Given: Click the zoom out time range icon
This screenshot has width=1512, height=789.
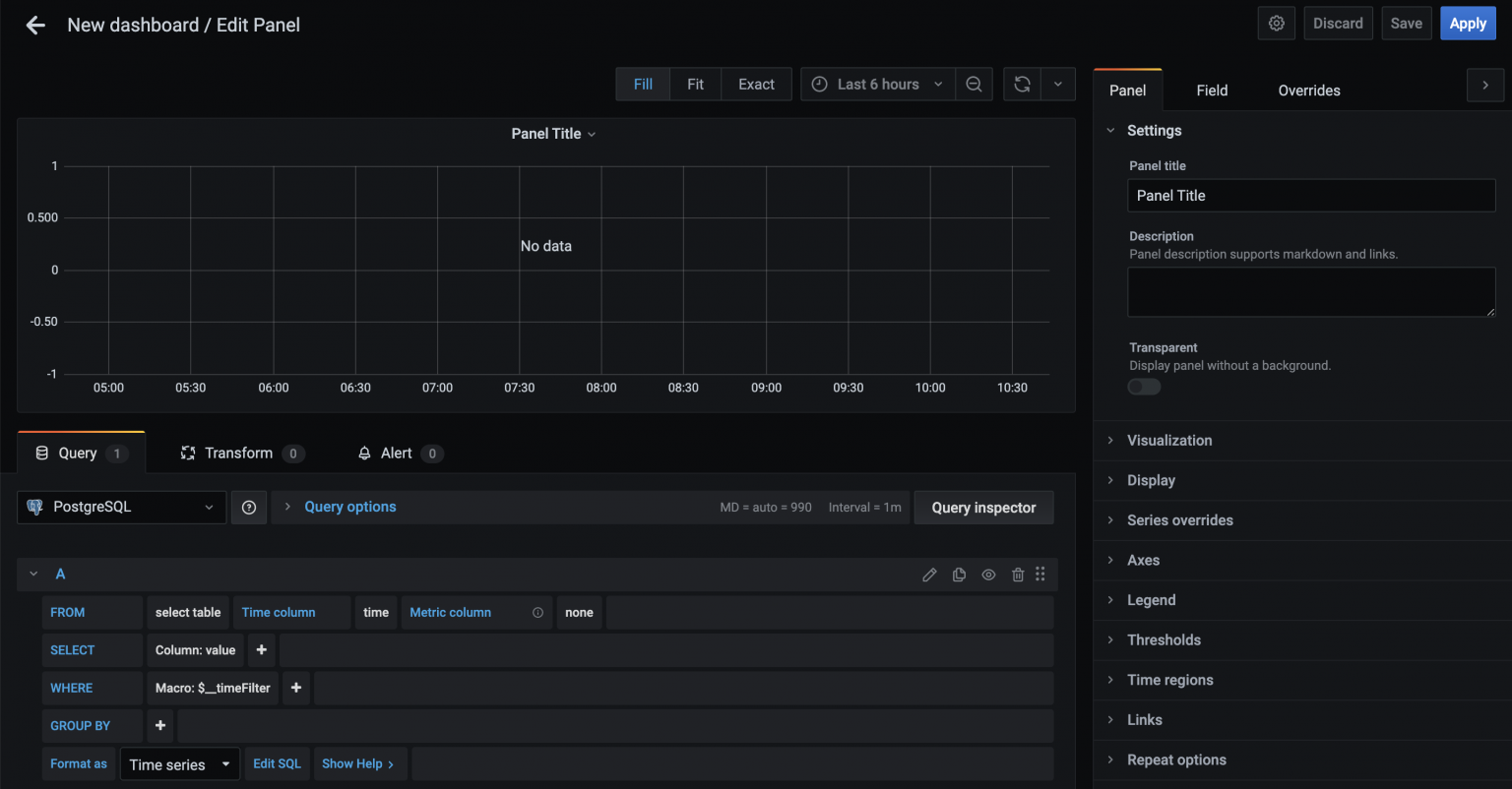Looking at the screenshot, I should click(x=974, y=85).
